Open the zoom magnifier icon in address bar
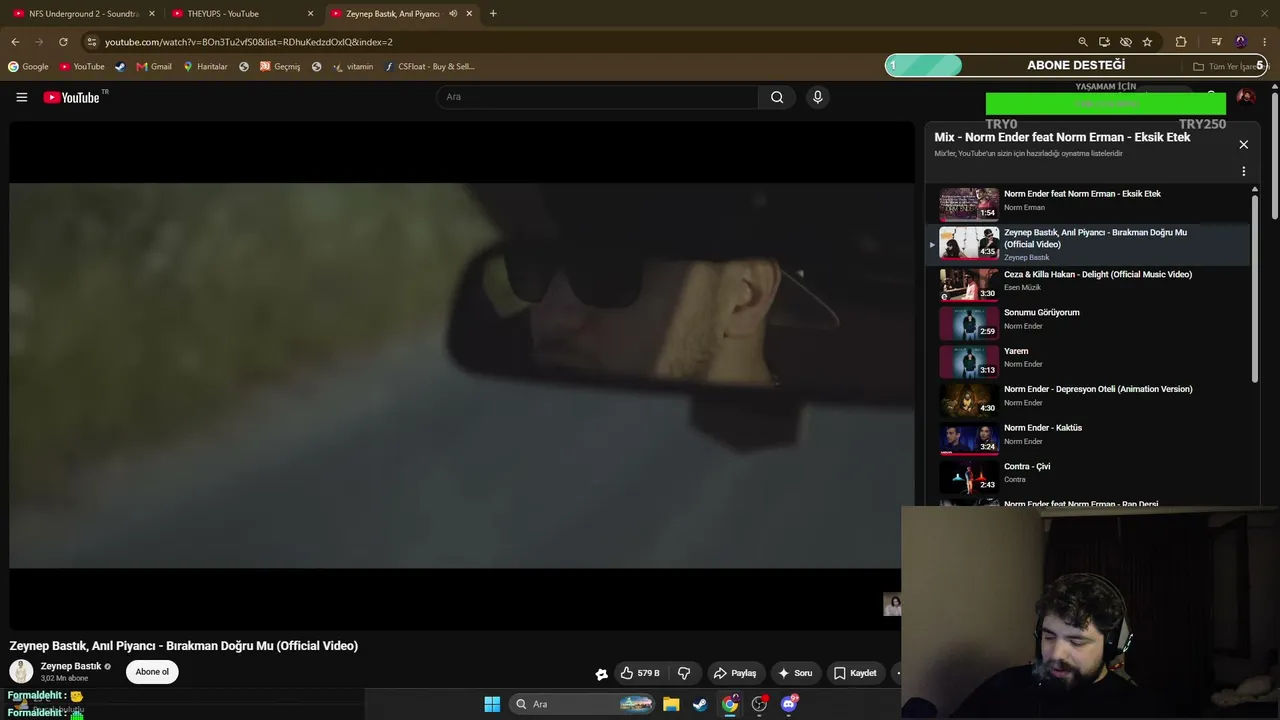This screenshot has width=1280, height=720. click(1083, 42)
